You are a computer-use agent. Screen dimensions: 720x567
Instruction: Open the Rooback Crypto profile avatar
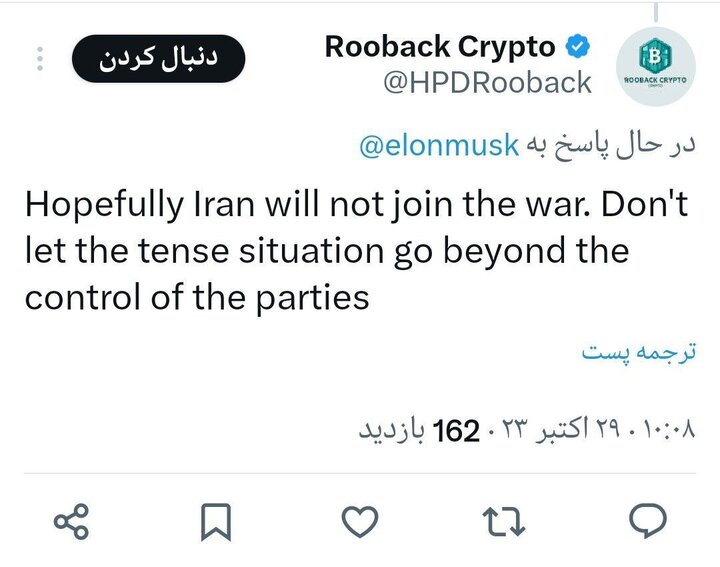(655, 65)
